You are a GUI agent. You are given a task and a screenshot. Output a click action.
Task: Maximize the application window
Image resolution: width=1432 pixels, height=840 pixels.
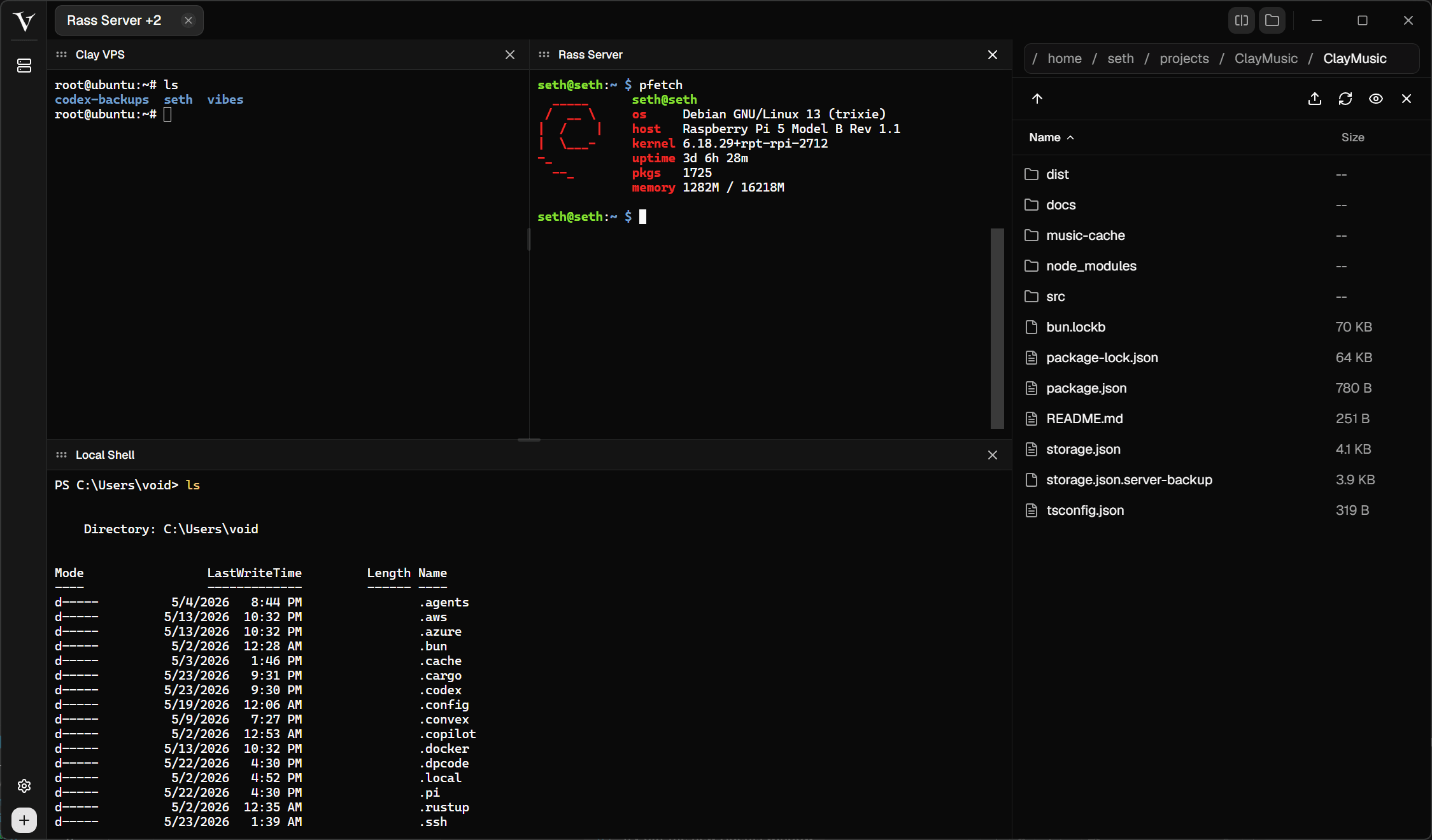1363,20
